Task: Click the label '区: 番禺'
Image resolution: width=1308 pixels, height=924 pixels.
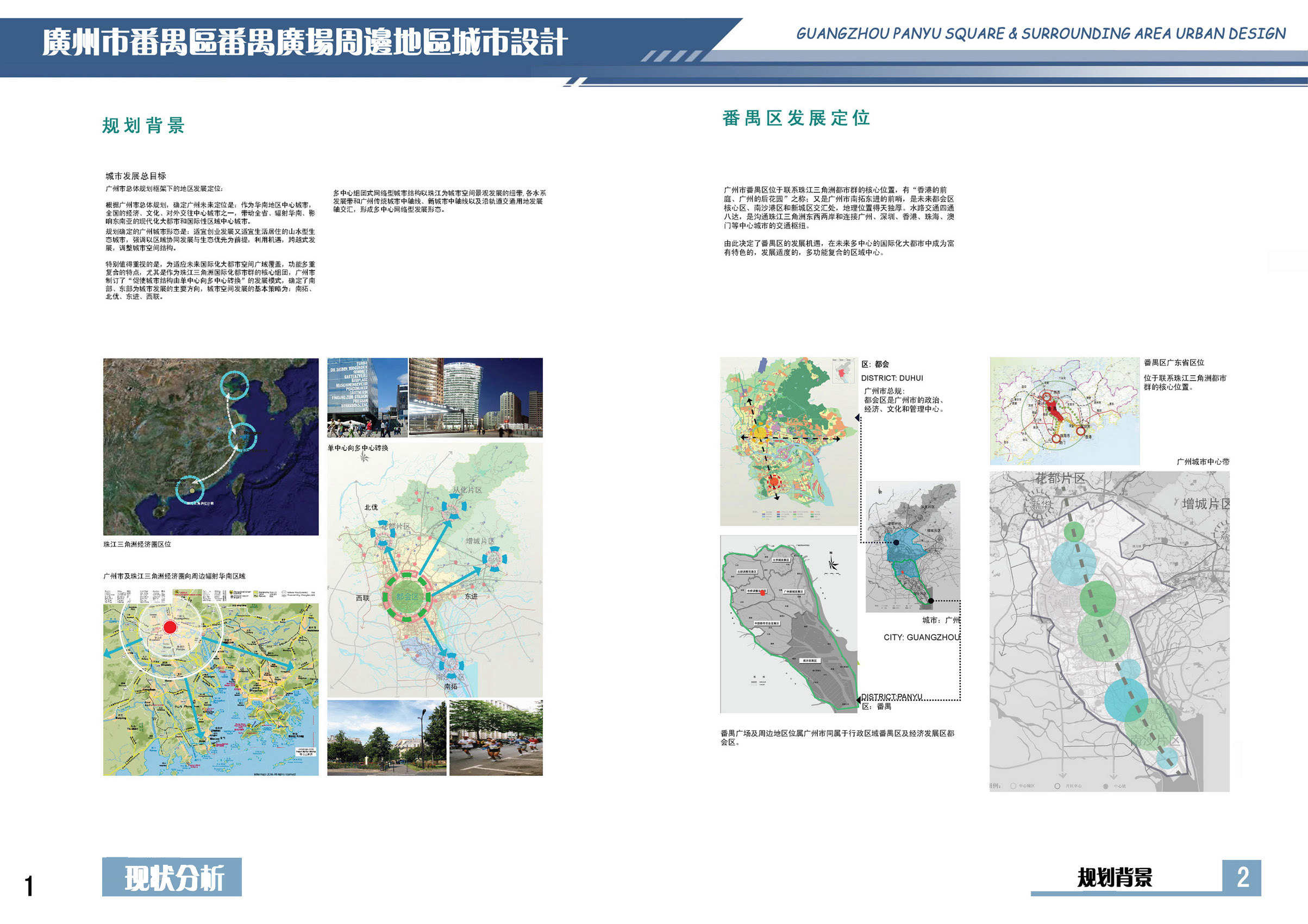Action: [x=876, y=707]
